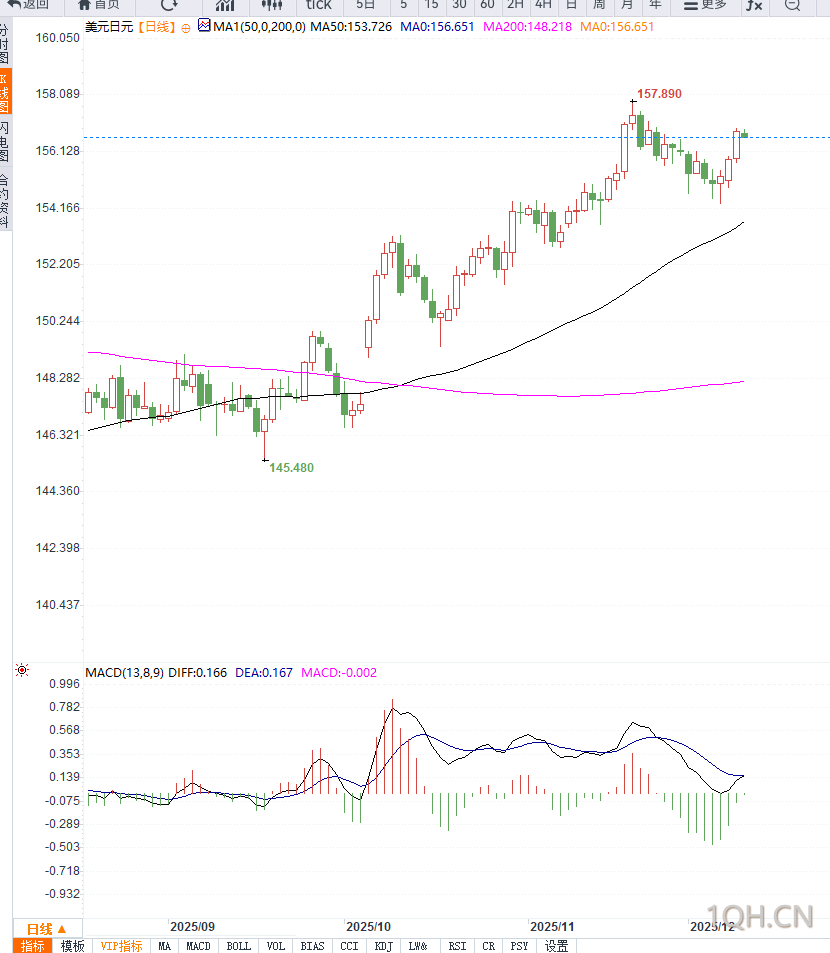Click the back arrow labeled 返回

click(x=28, y=5)
